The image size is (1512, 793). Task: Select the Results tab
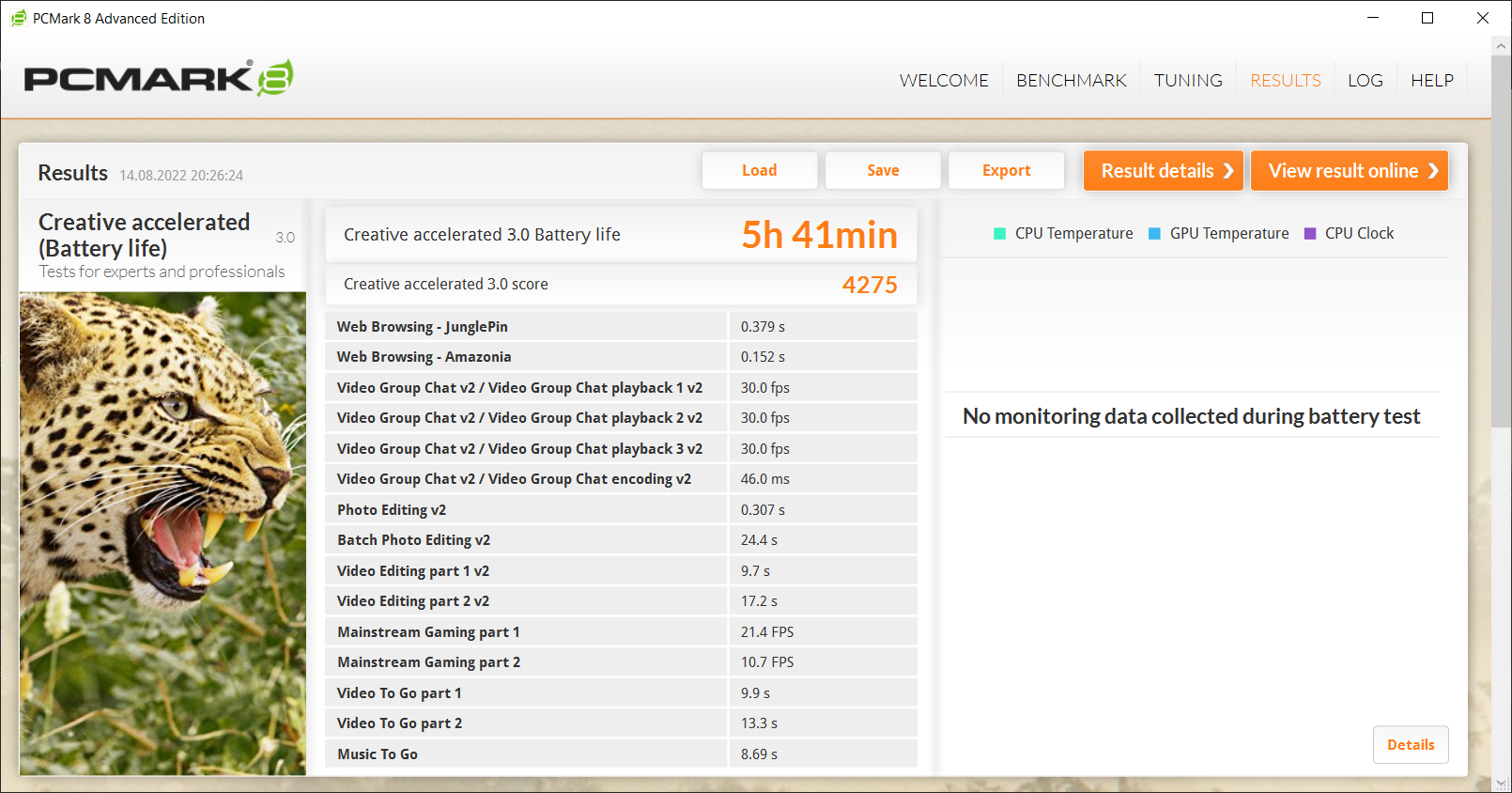pos(1285,81)
